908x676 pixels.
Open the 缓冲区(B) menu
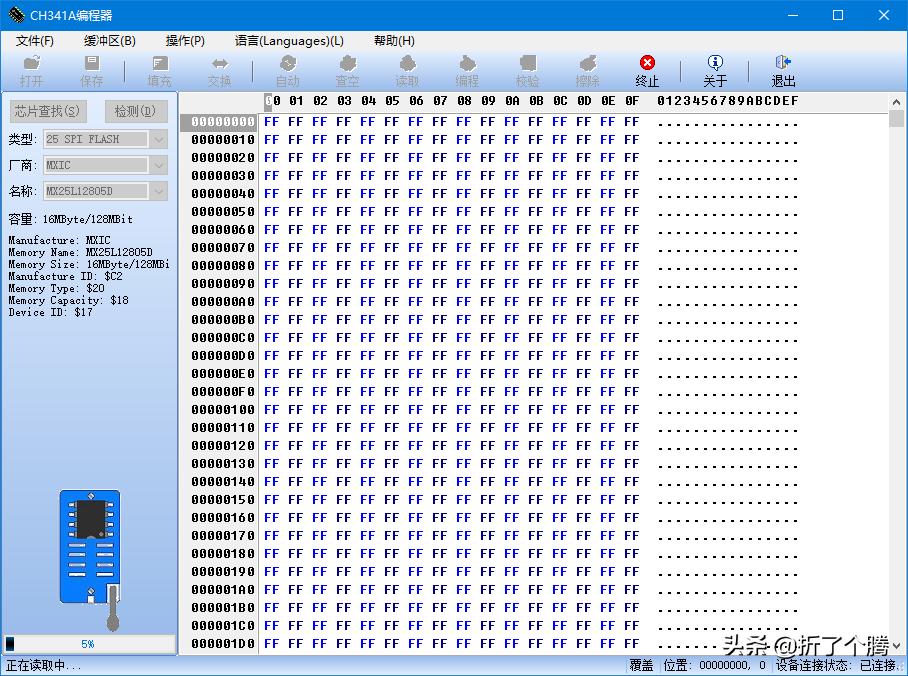tap(109, 41)
